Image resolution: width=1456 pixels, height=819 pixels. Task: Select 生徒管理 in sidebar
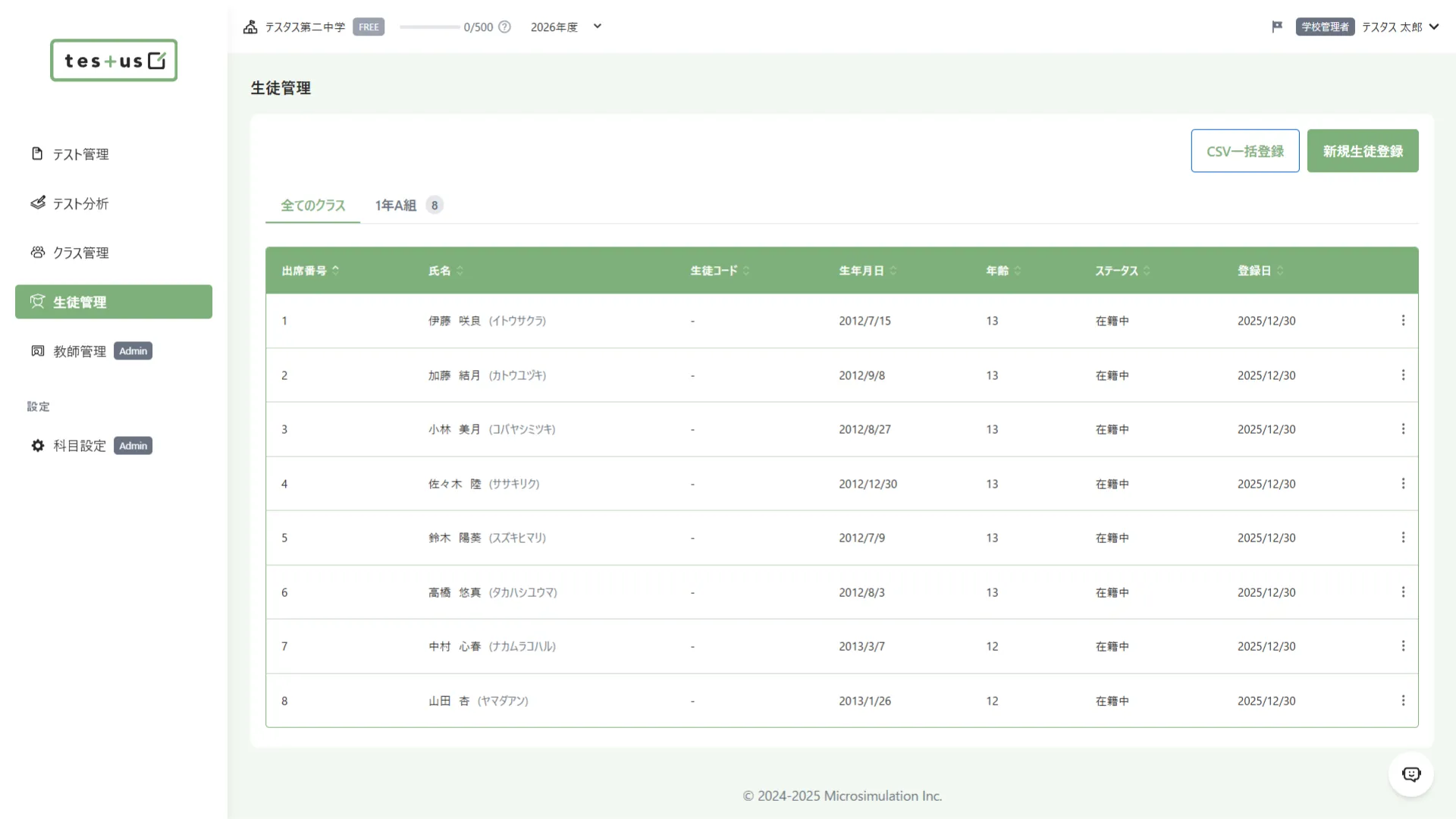(x=114, y=302)
